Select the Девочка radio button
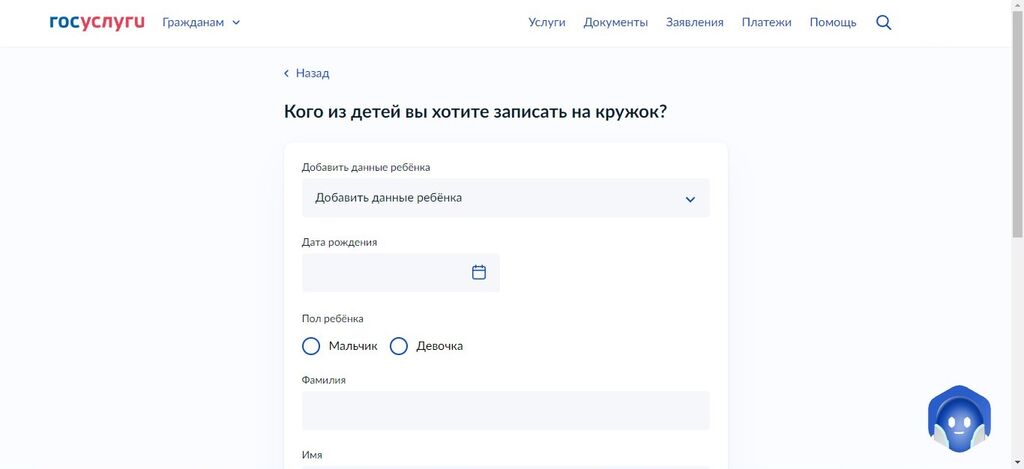This screenshot has height=469, width=1024. point(398,346)
